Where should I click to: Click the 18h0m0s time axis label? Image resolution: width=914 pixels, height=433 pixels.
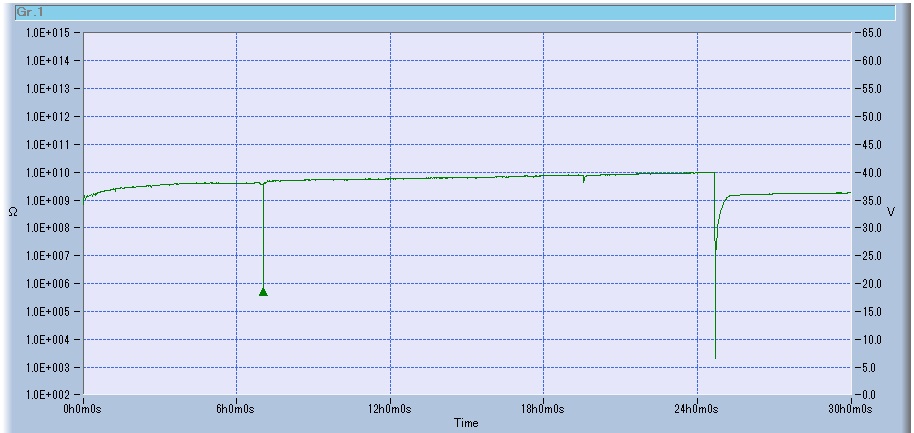(x=543, y=409)
